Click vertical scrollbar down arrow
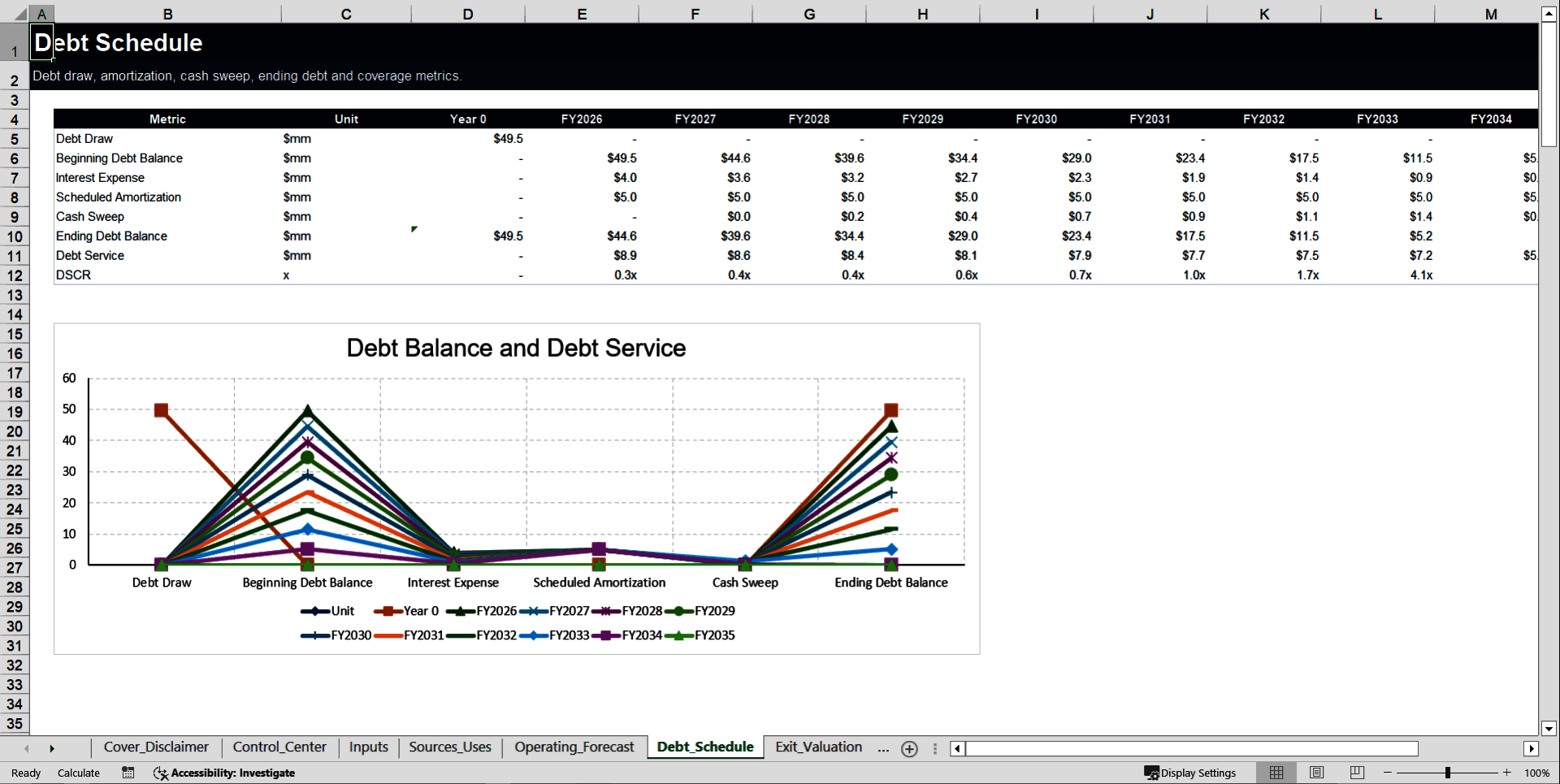The height and width of the screenshot is (784, 1560). (1549, 729)
